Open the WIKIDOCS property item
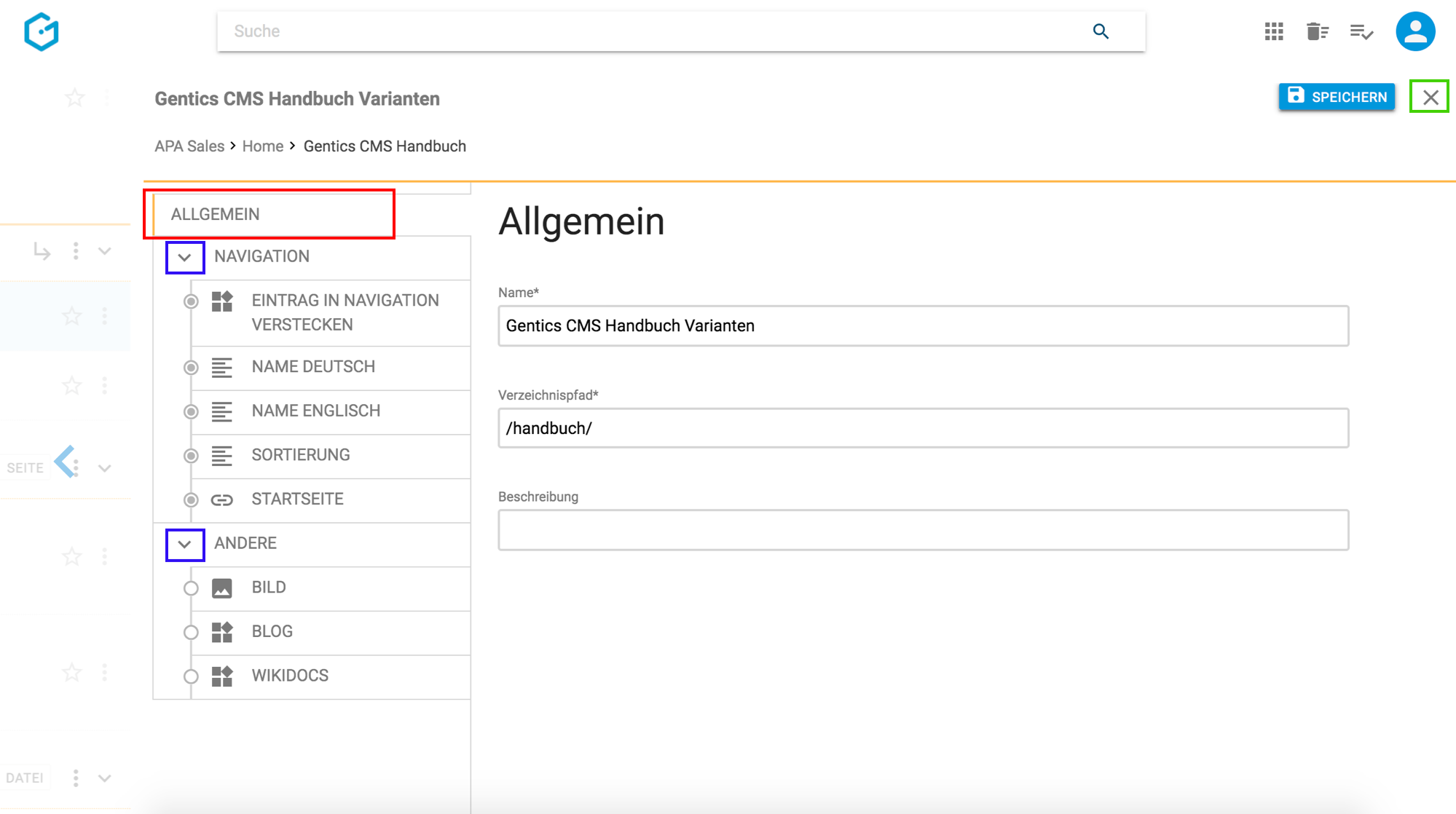The width and height of the screenshot is (1456, 814). pos(331,676)
